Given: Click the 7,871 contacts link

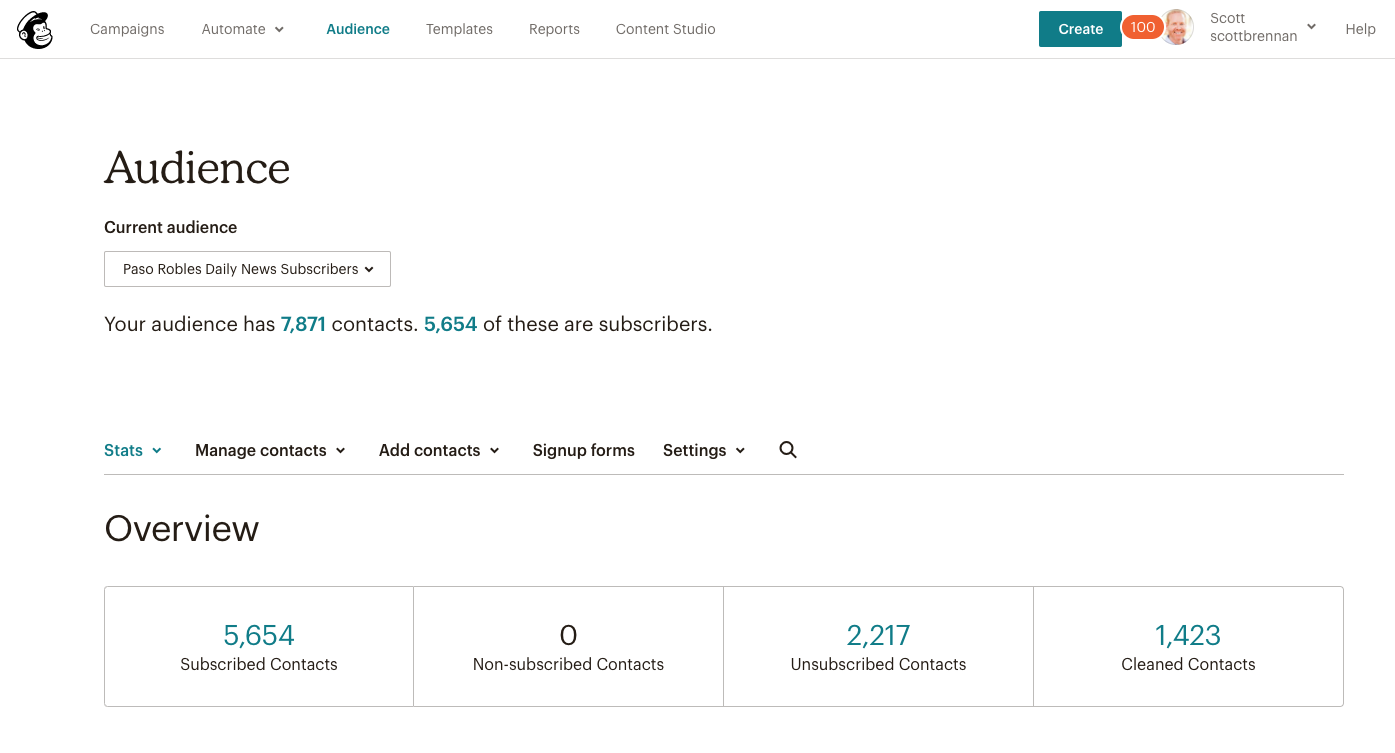Looking at the screenshot, I should [x=303, y=324].
